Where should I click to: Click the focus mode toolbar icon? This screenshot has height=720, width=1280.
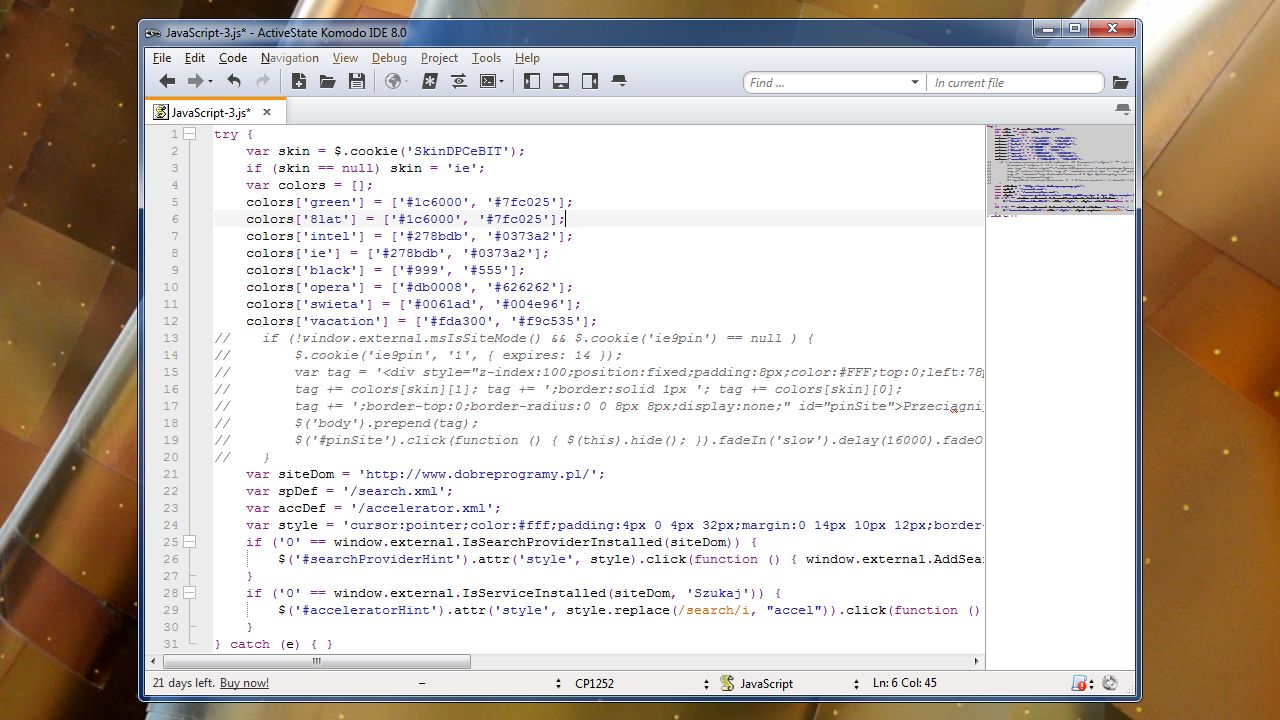(619, 82)
